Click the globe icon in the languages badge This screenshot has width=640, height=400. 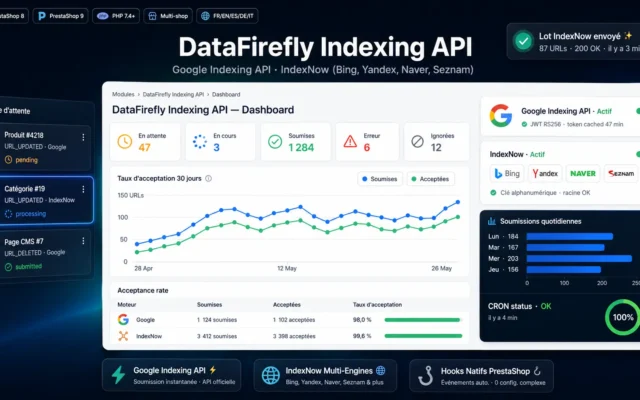click(x=205, y=16)
